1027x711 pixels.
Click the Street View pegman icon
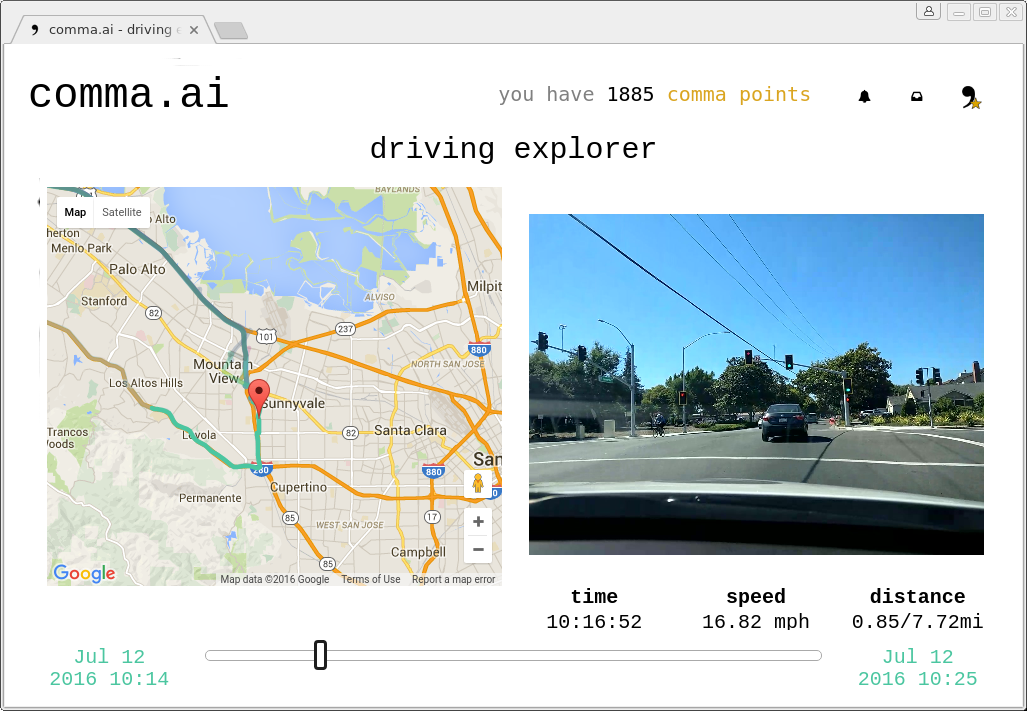click(x=478, y=484)
